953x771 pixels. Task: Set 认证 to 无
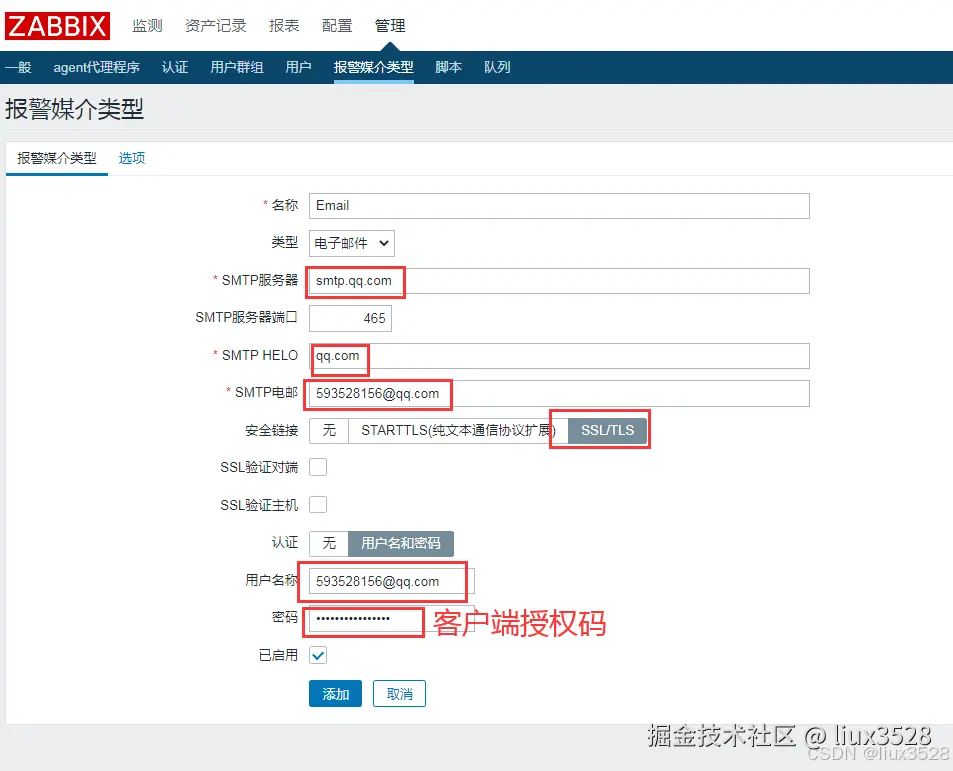[x=329, y=544]
